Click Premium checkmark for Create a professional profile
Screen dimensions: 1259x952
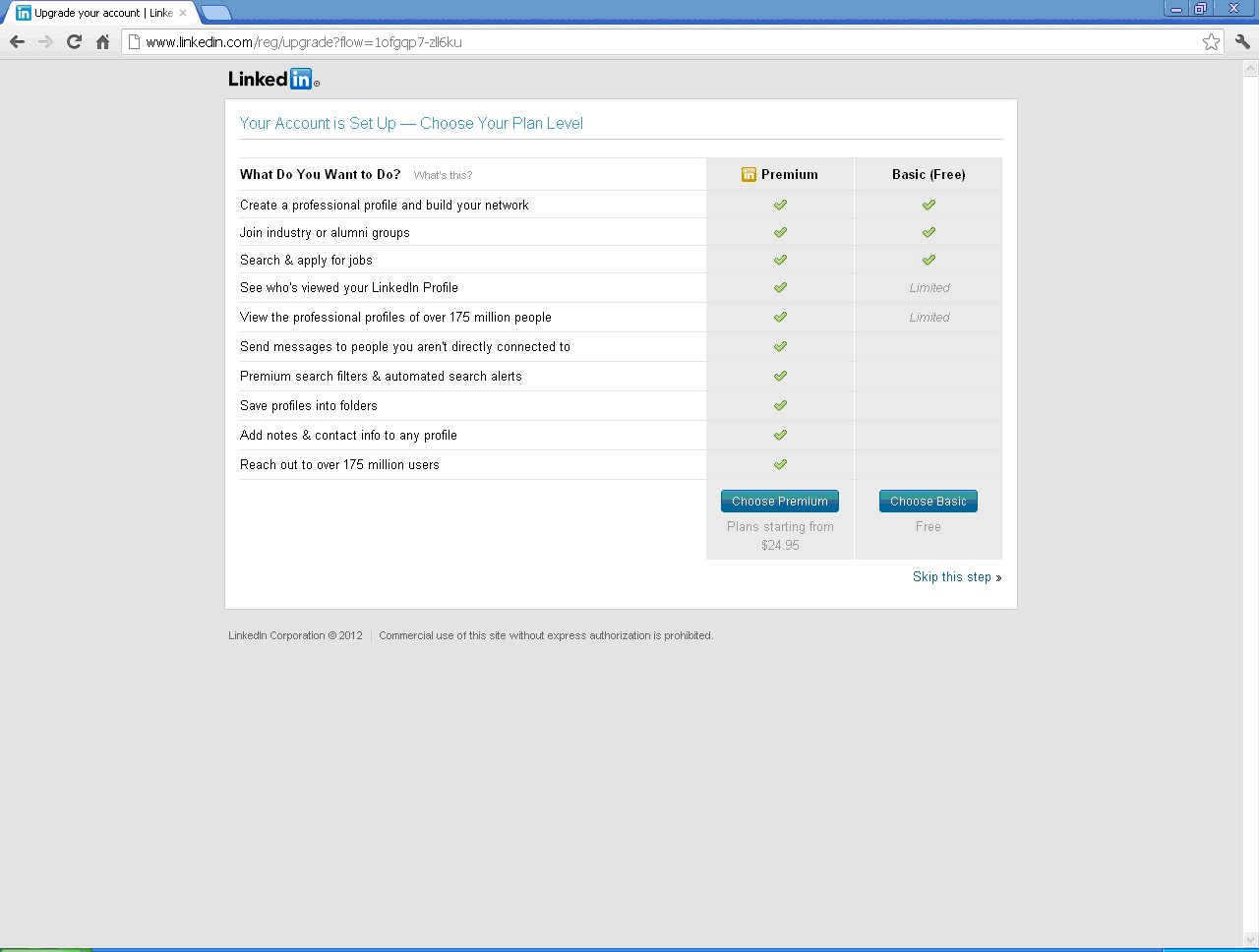tap(780, 205)
